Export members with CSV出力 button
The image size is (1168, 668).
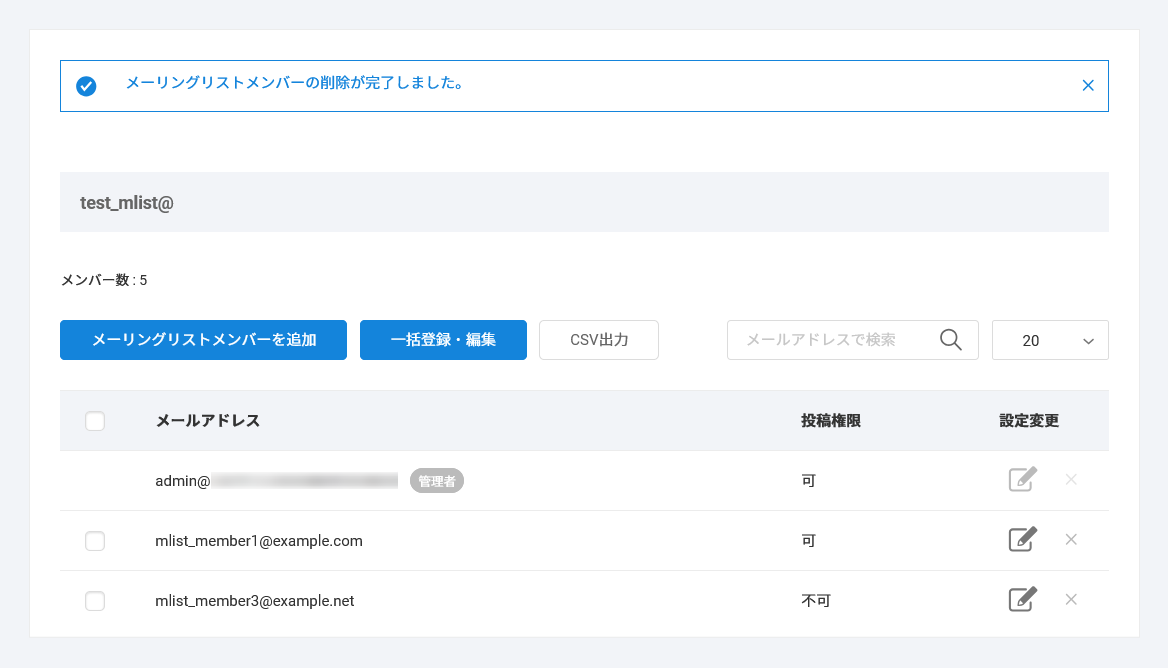coord(599,340)
